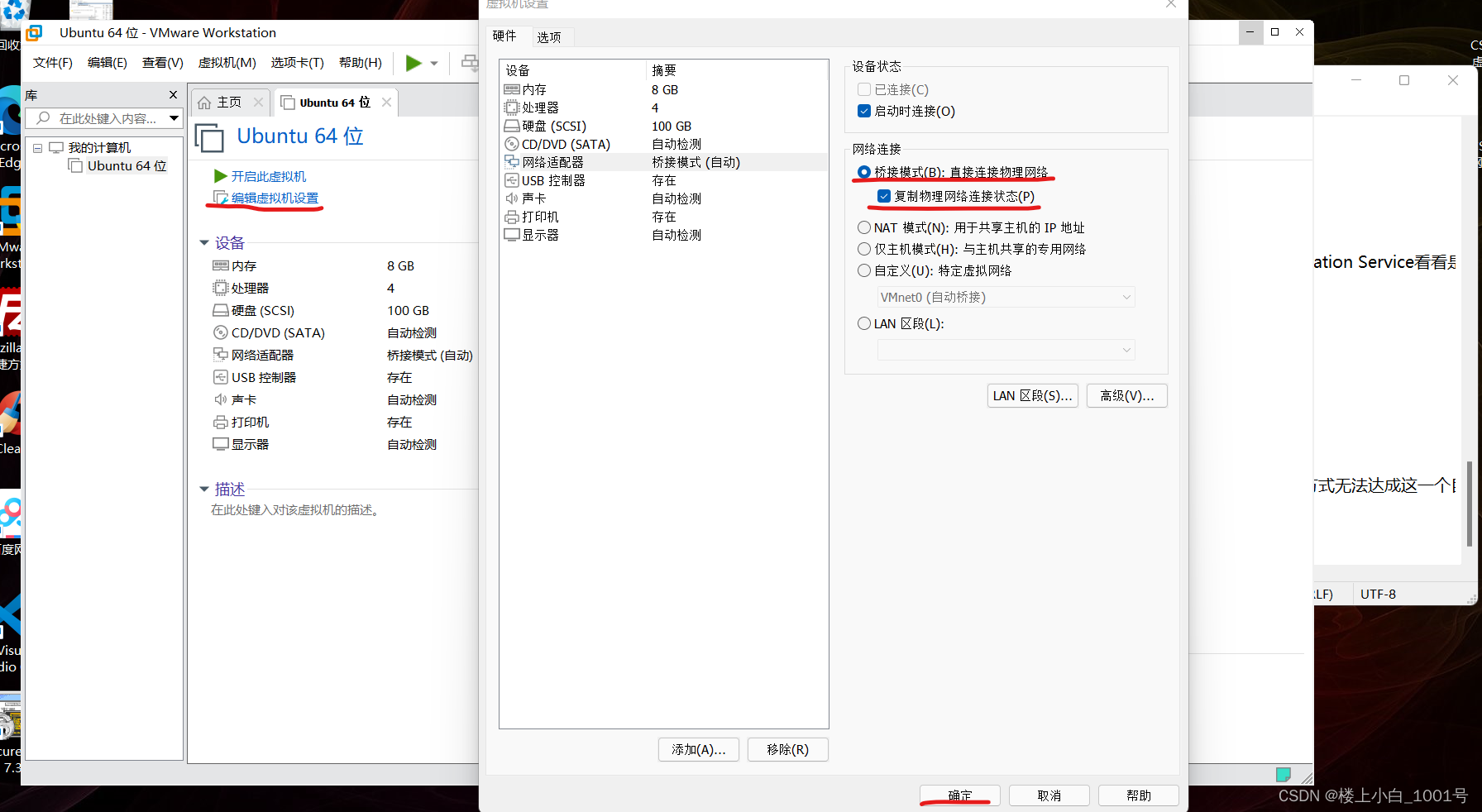1482x812 pixels.
Task: Click the CD/DVD (SATA) icon in the dialog
Action: [x=512, y=144]
